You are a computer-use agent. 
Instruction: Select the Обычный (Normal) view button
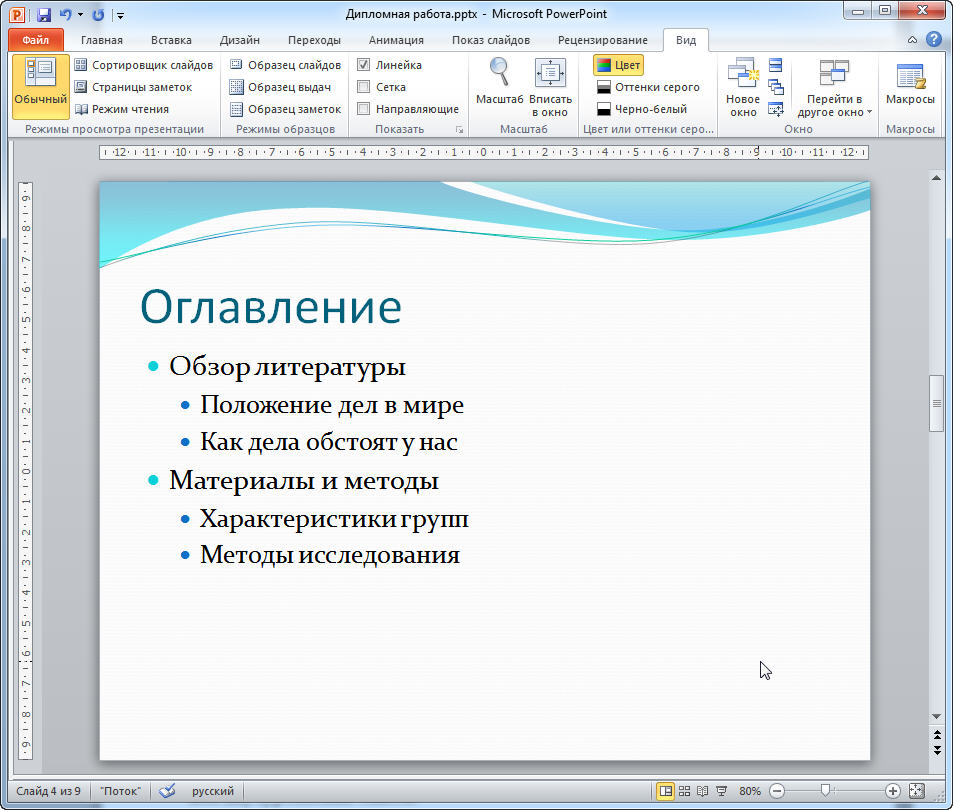tap(41, 86)
